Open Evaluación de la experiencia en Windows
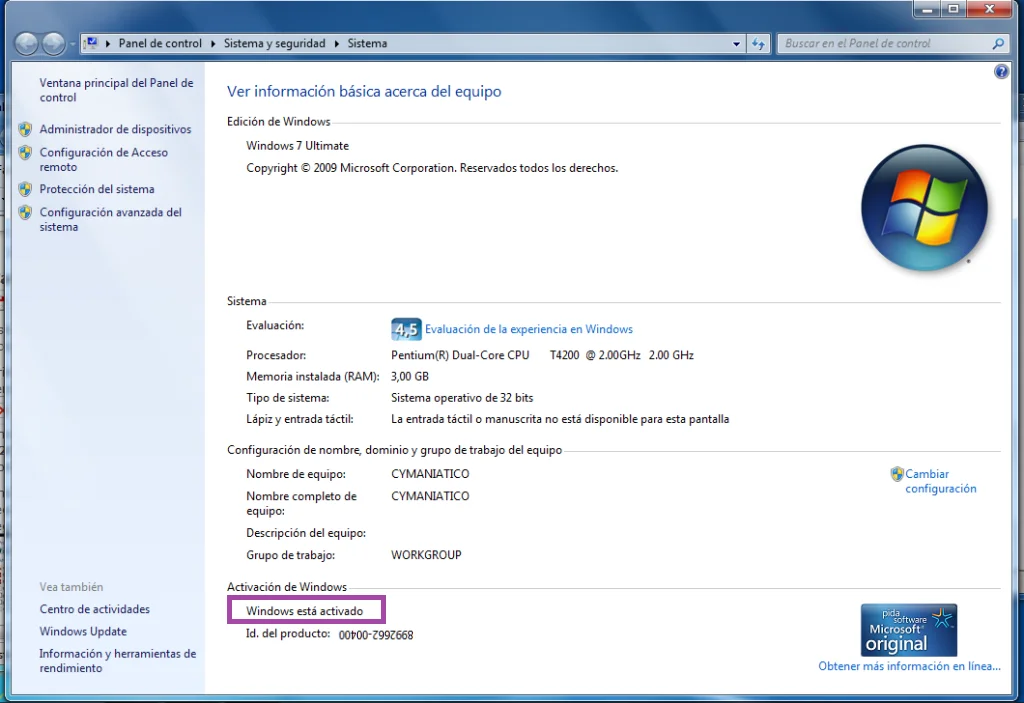 528,329
